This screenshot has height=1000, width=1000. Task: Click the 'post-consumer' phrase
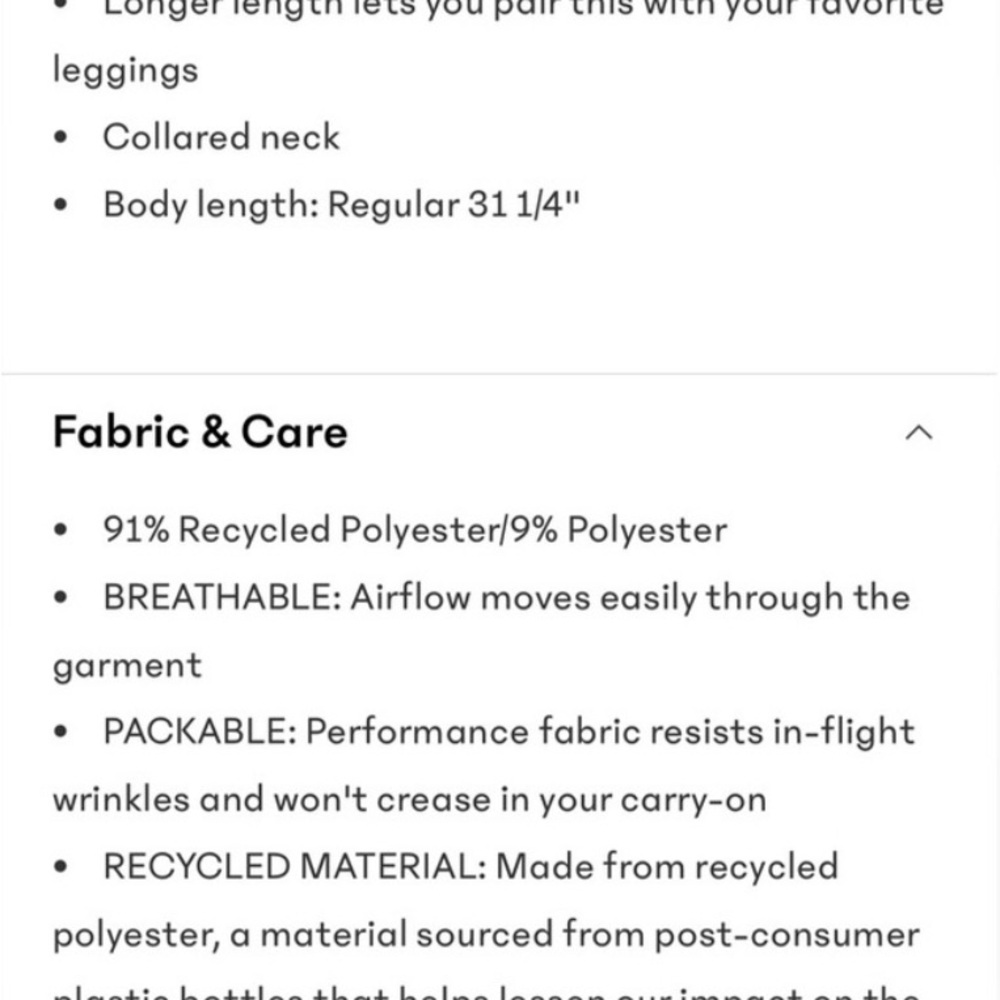click(787, 934)
